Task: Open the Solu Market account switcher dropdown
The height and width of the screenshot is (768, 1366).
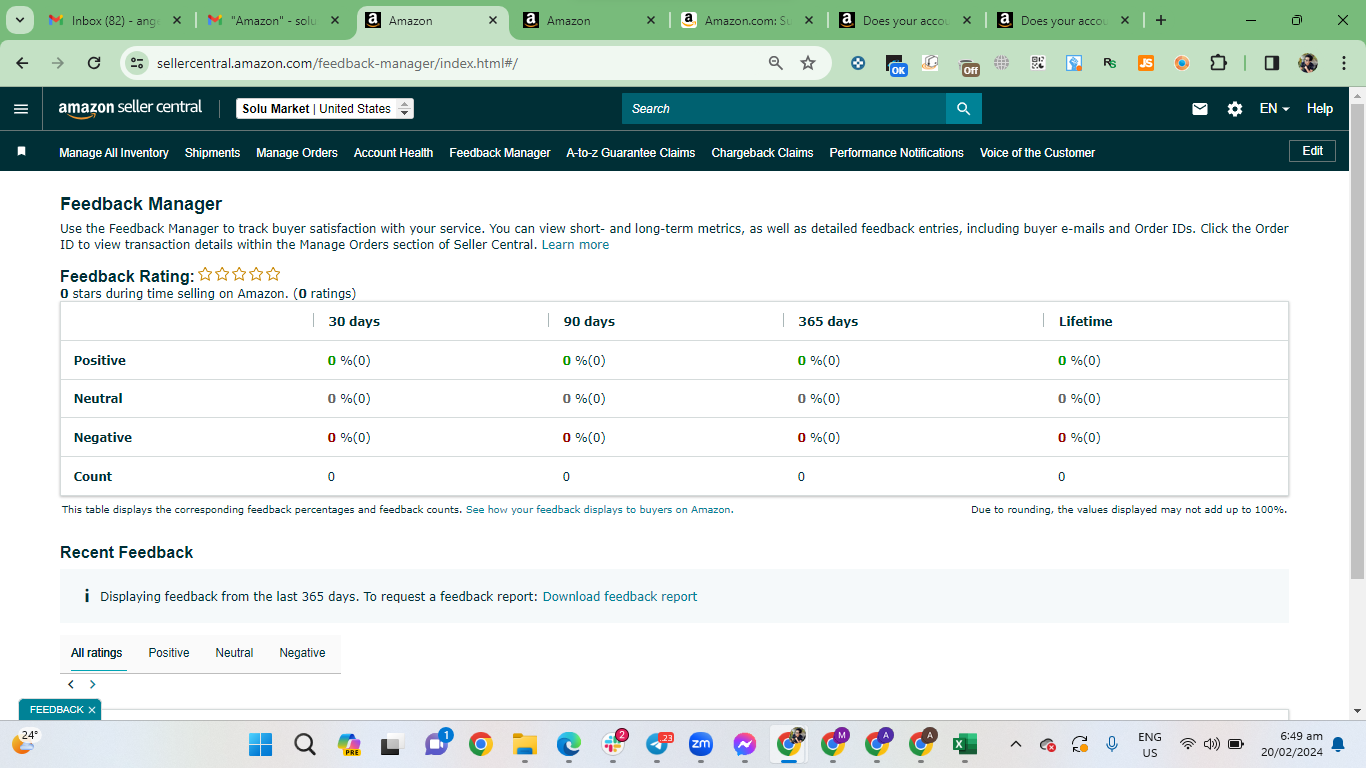Action: [325, 109]
